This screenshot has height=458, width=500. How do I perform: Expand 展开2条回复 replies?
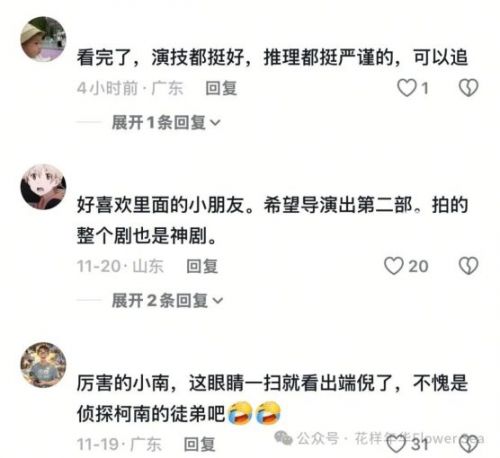pyautogui.click(x=167, y=300)
